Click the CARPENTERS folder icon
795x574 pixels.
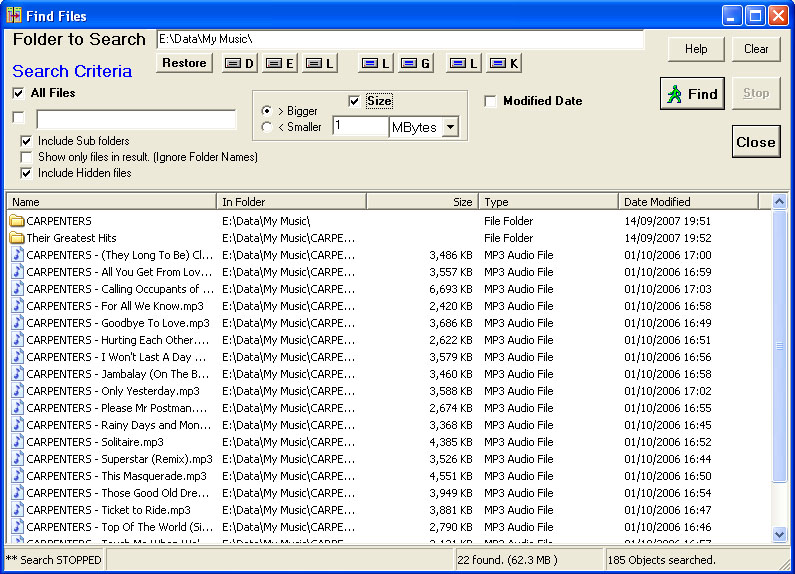[17, 221]
